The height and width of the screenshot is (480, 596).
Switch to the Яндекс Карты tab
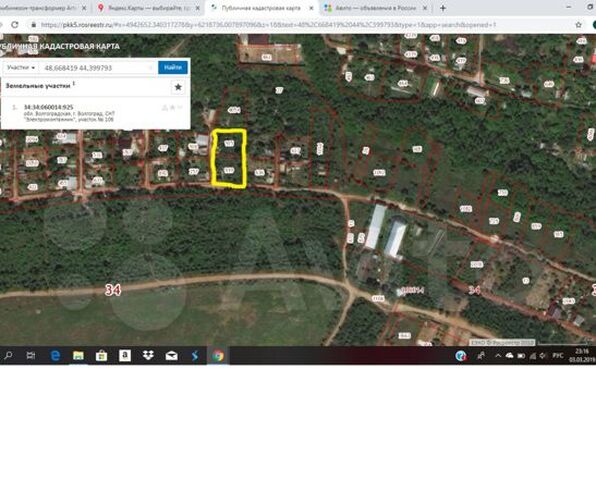click(148, 8)
